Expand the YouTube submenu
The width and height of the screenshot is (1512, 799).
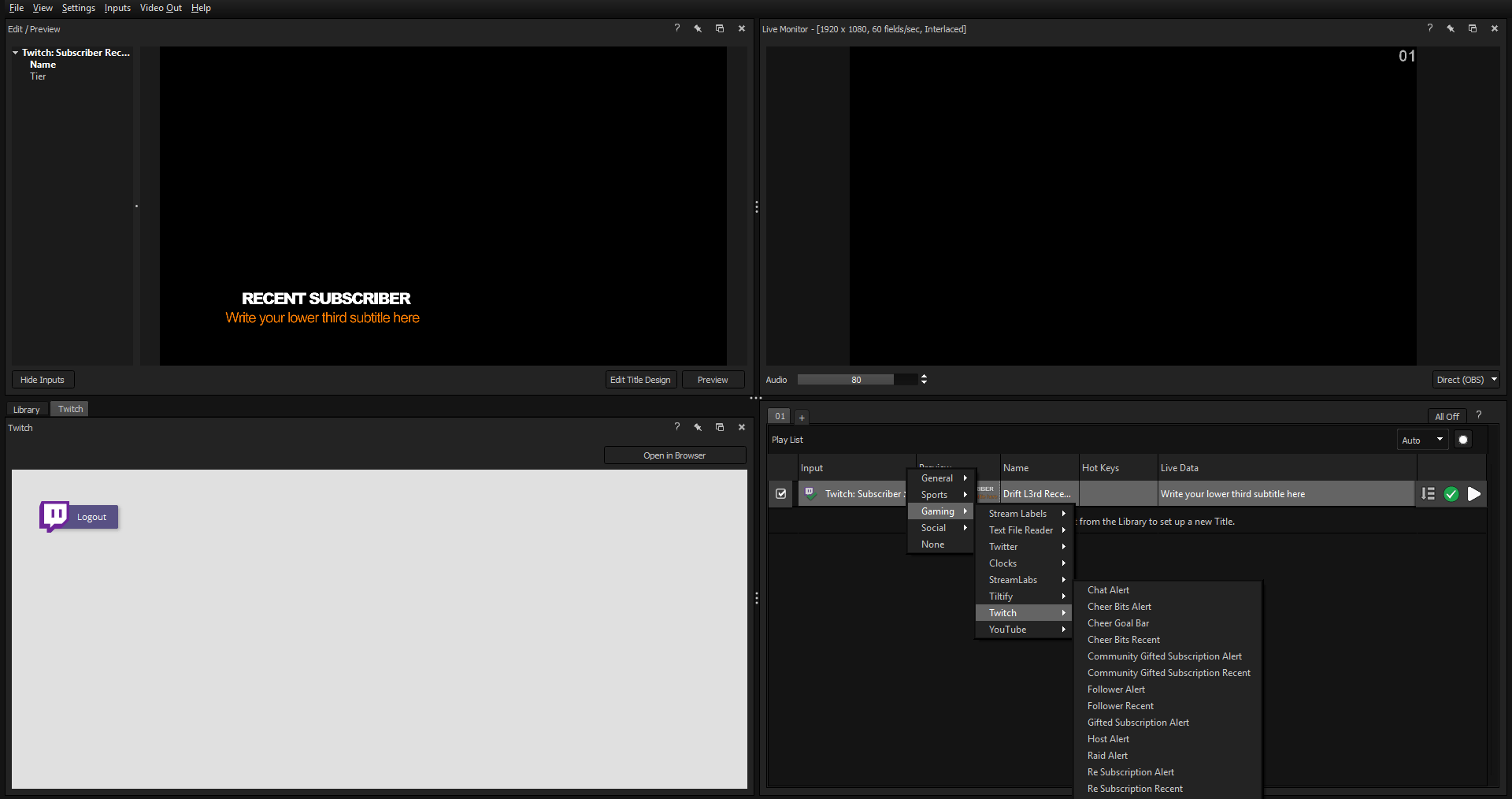pyautogui.click(x=1024, y=630)
